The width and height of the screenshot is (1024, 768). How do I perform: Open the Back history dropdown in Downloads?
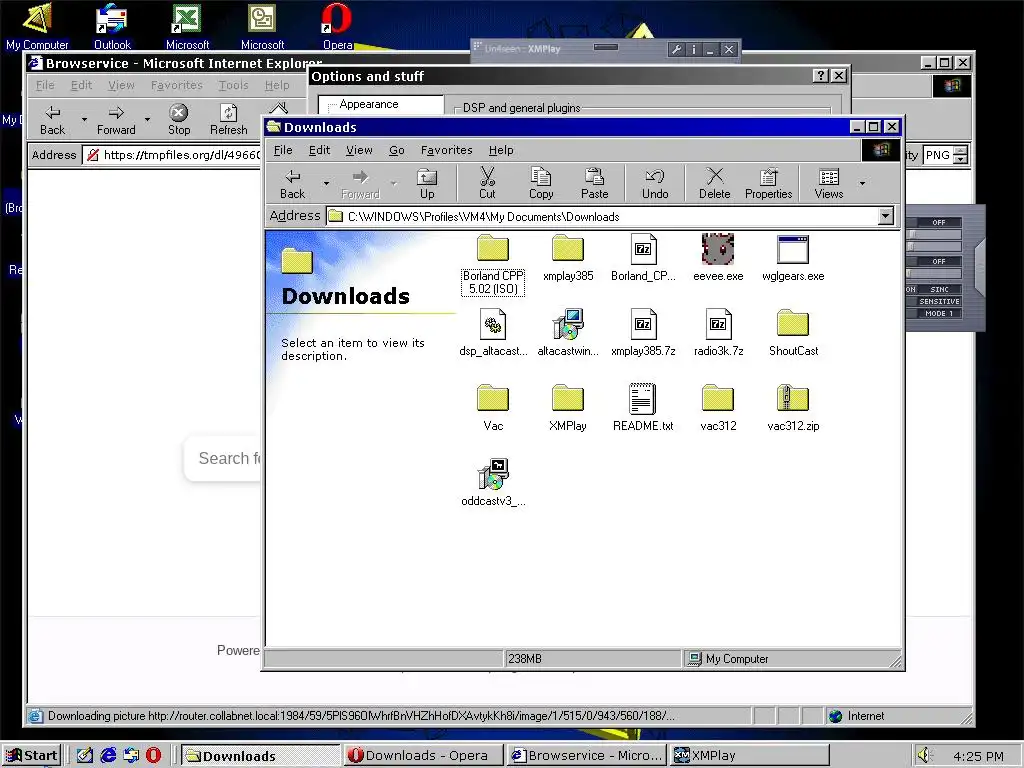(326, 184)
